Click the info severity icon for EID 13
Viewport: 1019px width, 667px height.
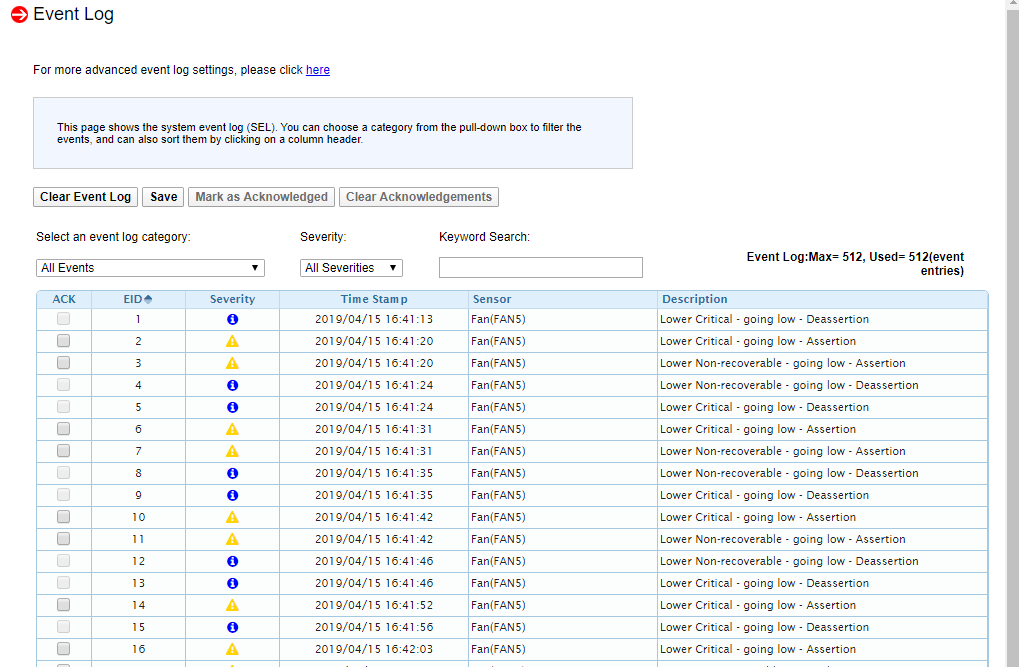tap(232, 583)
